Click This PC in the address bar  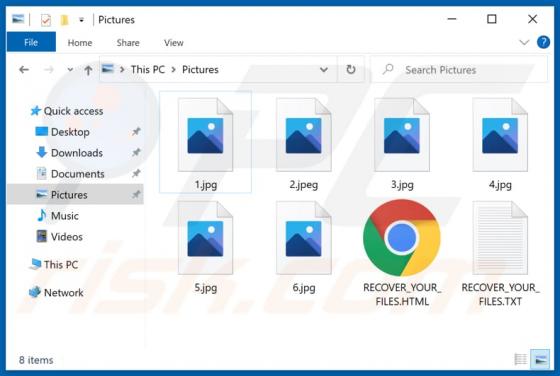[x=148, y=69]
